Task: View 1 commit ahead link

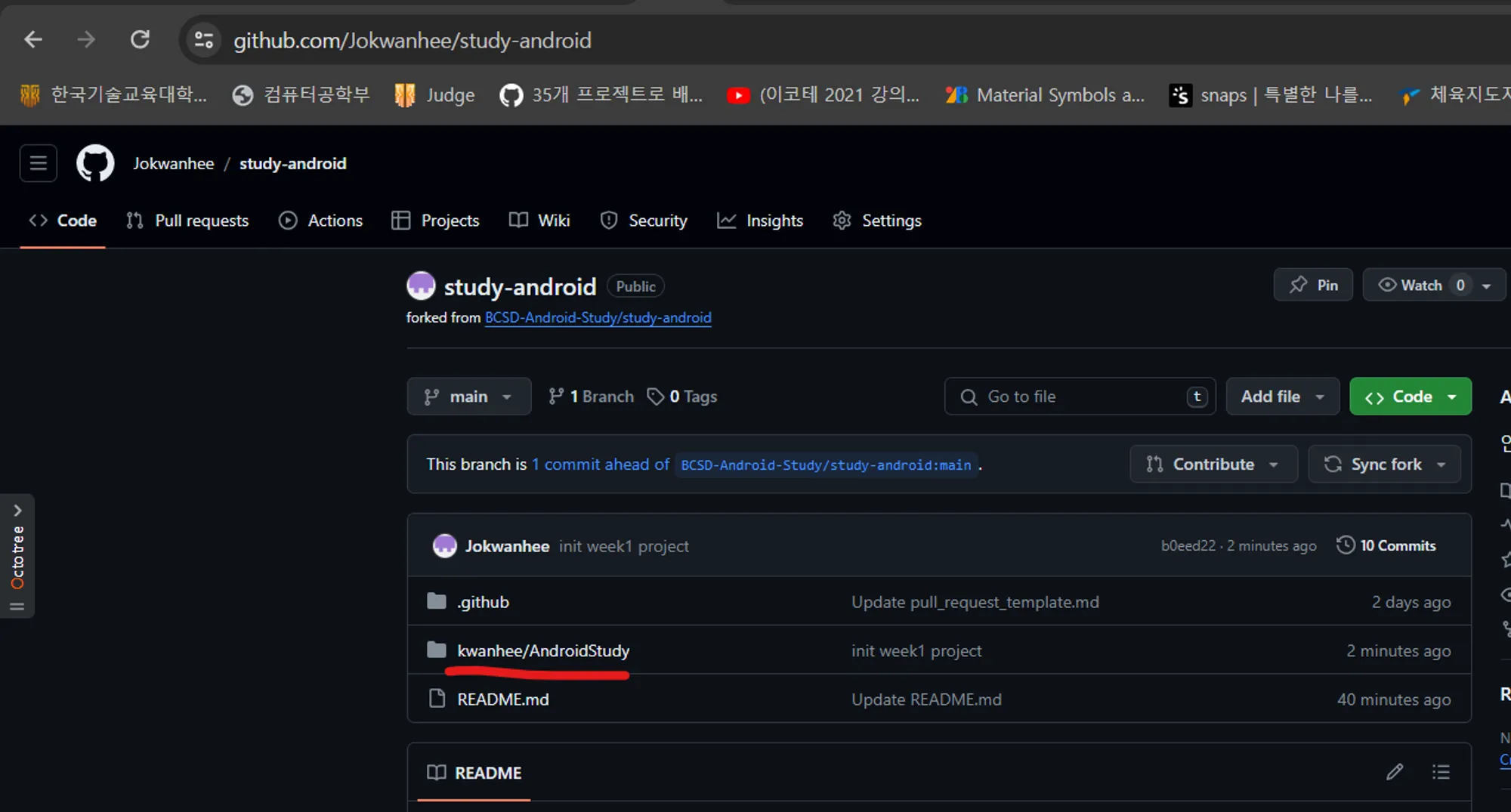Action: pos(601,465)
